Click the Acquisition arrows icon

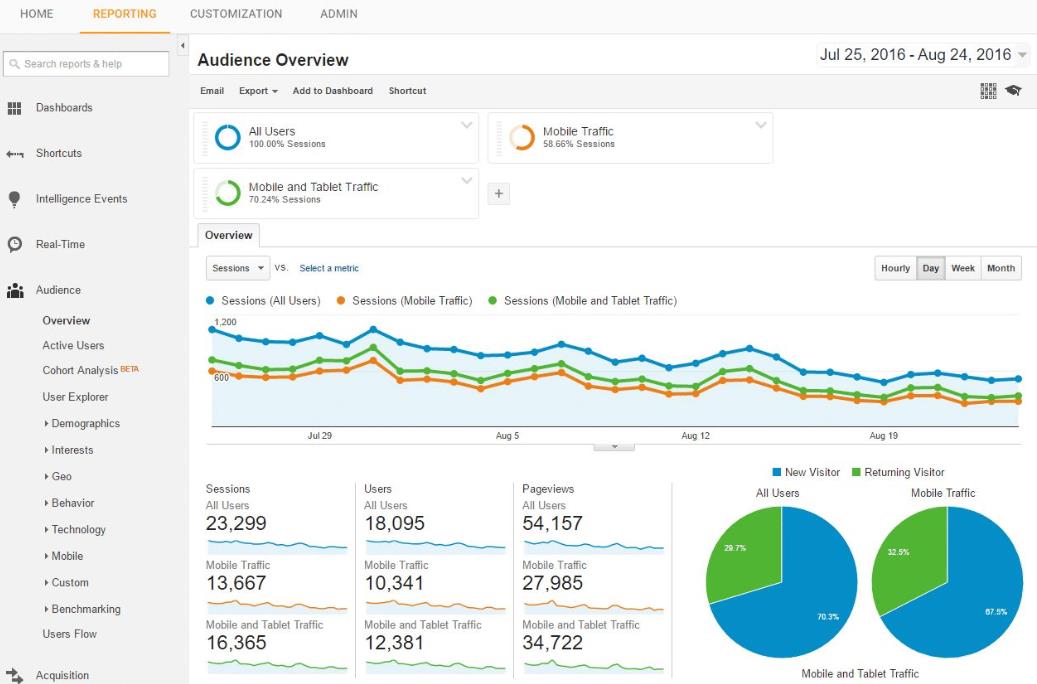click(x=15, y=676)
